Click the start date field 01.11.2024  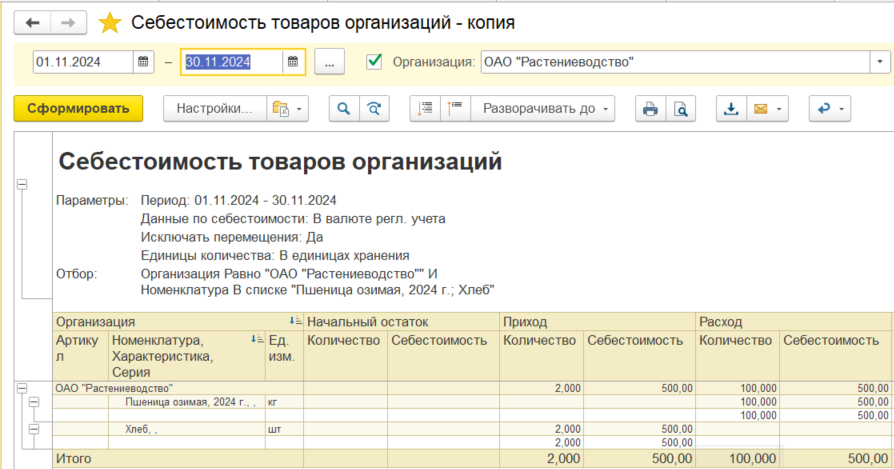click(x=83, y=62)
